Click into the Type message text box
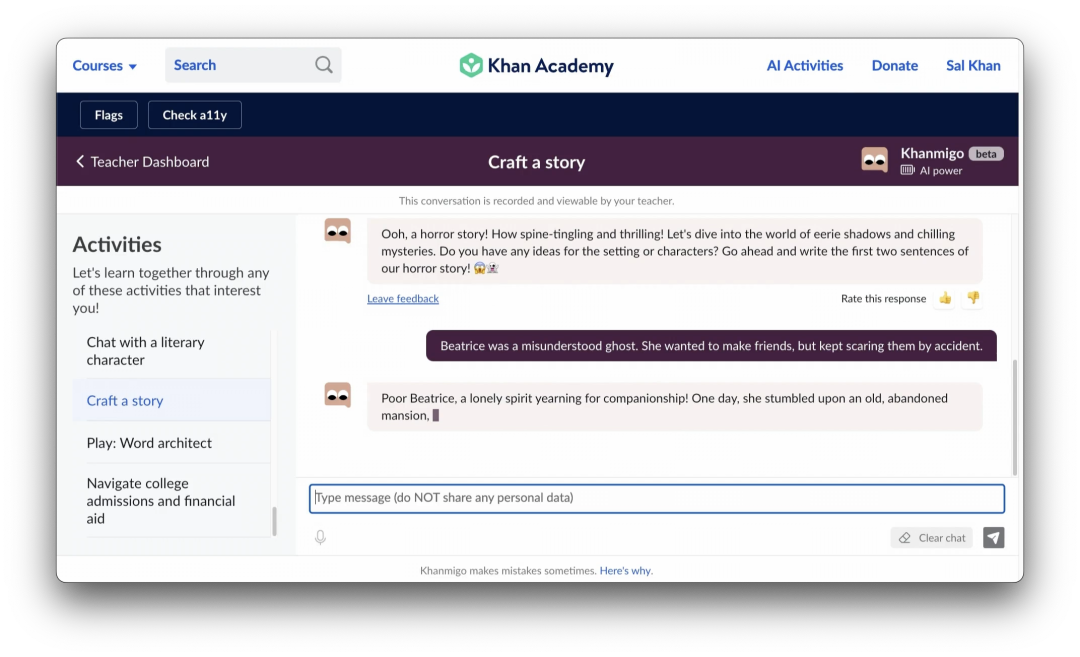The image size is (1080, 657). click(x=656, y=498)
